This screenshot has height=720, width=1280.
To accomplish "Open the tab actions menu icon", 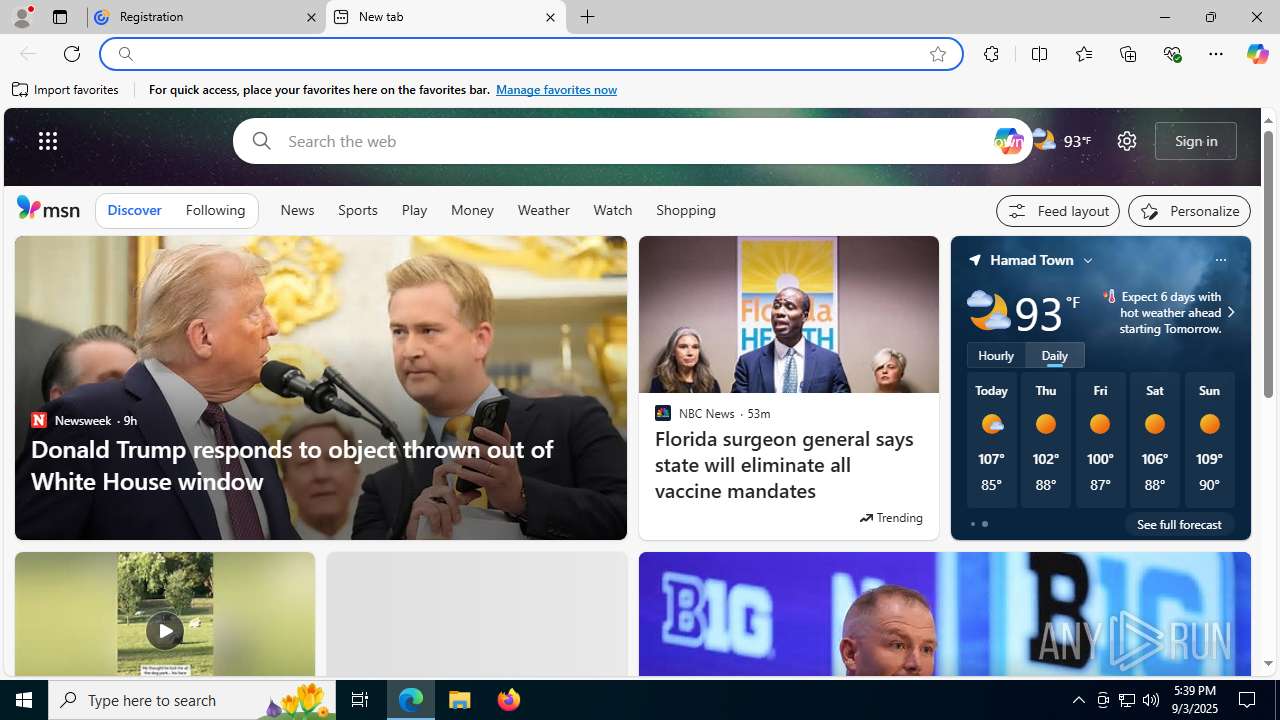I will point(60,17).
